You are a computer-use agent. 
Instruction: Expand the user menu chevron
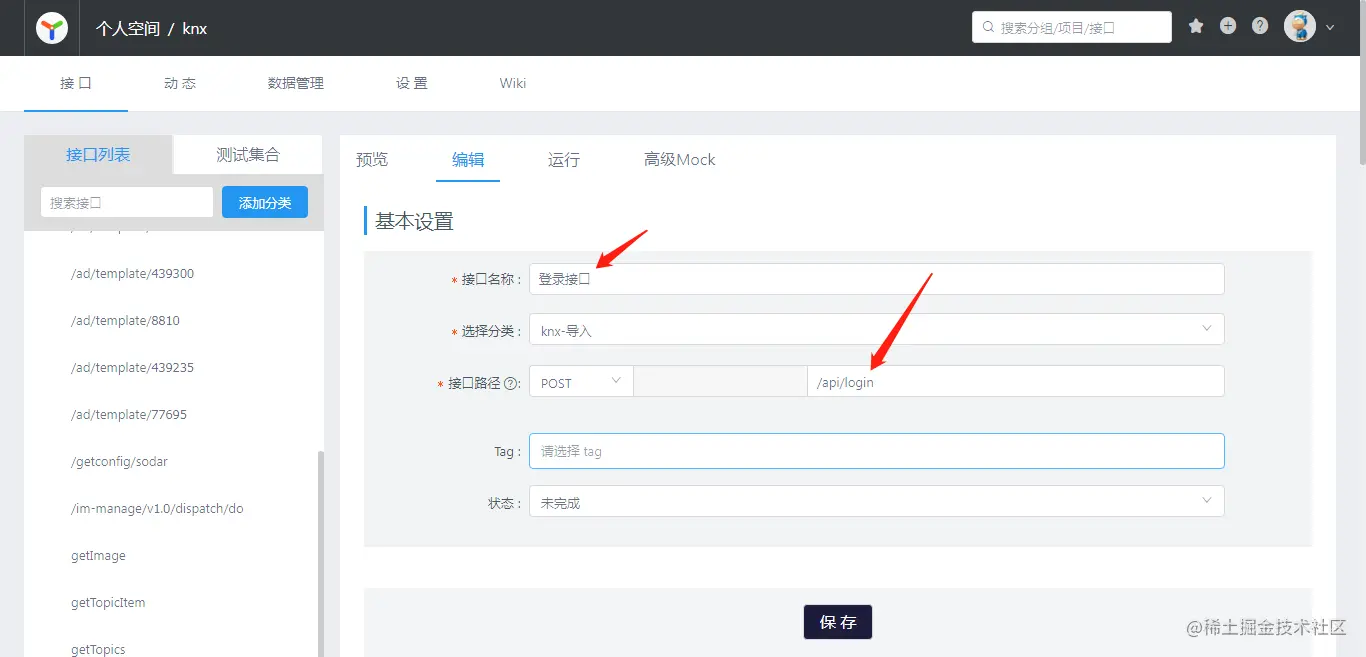[1330, 28]
